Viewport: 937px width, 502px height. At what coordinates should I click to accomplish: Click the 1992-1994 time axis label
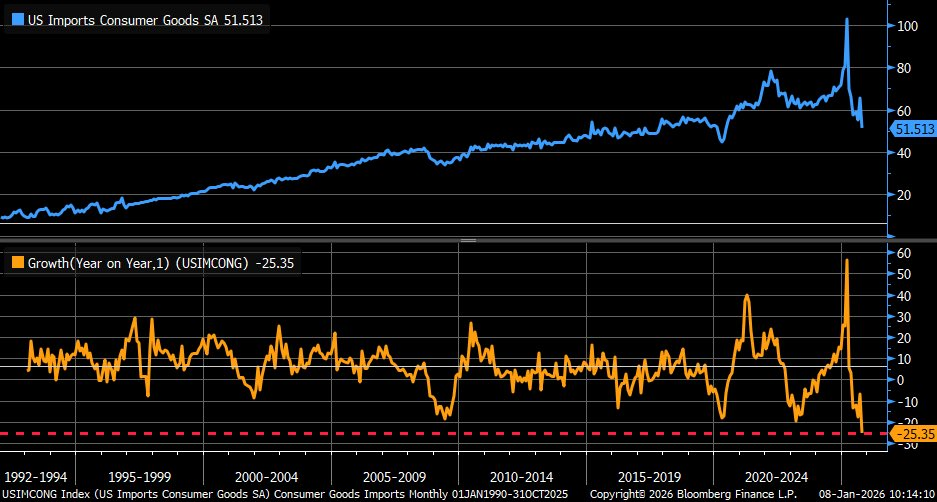pos(35,477)
